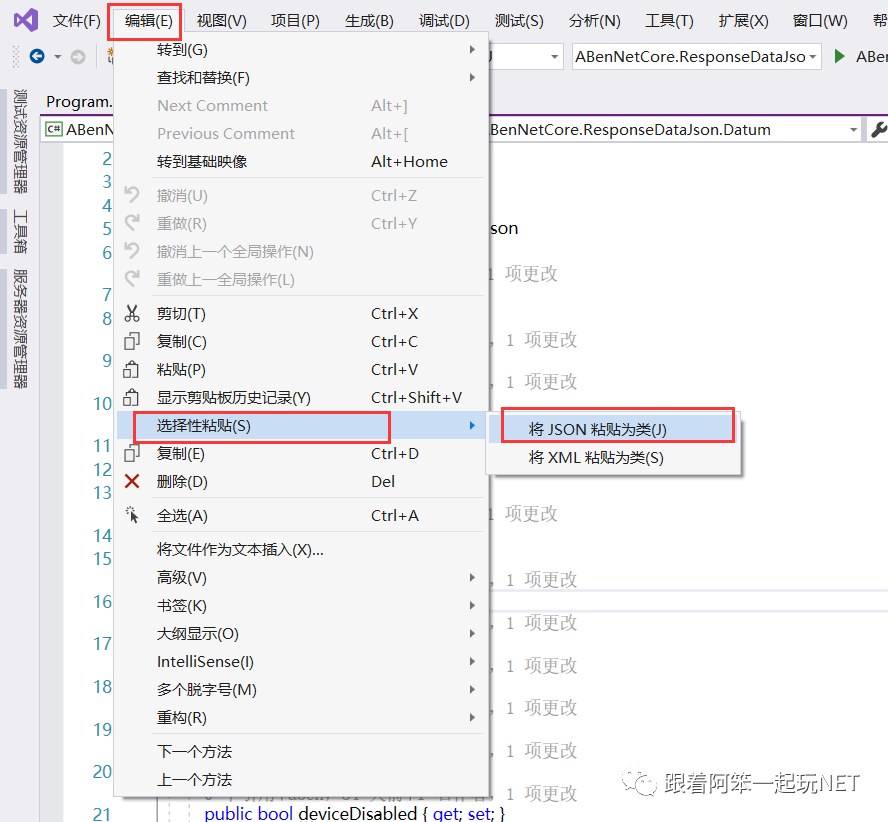Click the navigate forward arrow icon
This screenshot has width=888, height=822.
(78, 57)
